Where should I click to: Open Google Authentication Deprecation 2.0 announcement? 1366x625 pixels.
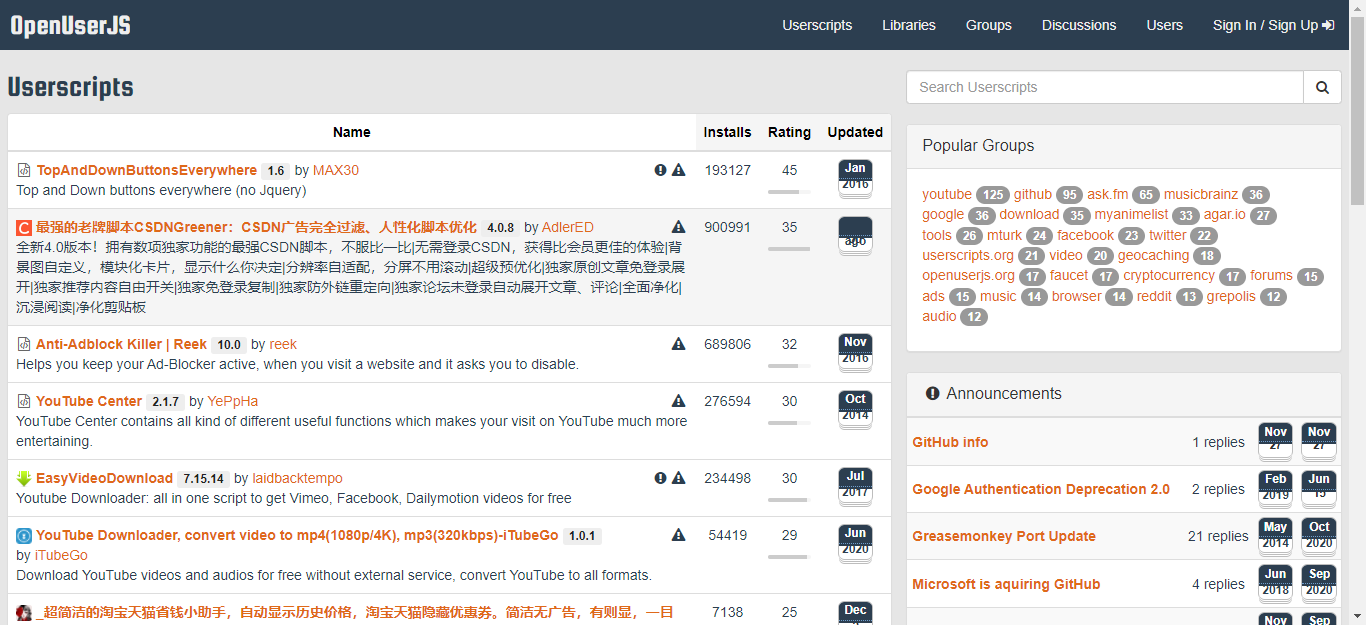(x=1041, y=489)
